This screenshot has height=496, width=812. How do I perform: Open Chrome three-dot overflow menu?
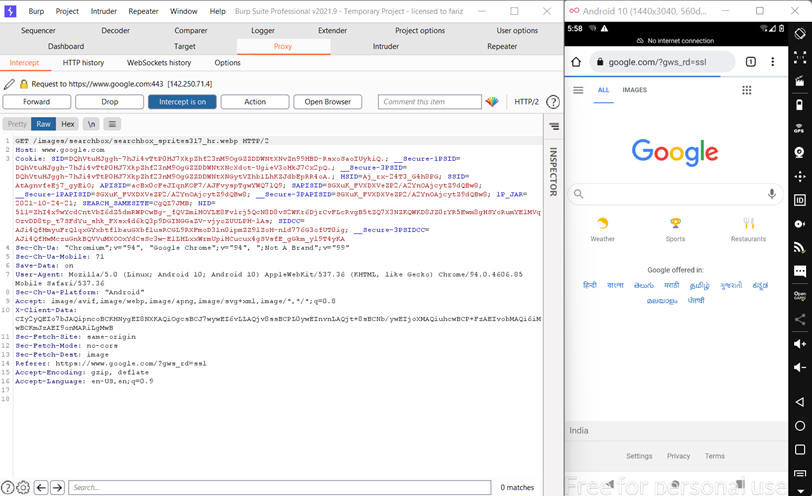click(x=773, y=62)
